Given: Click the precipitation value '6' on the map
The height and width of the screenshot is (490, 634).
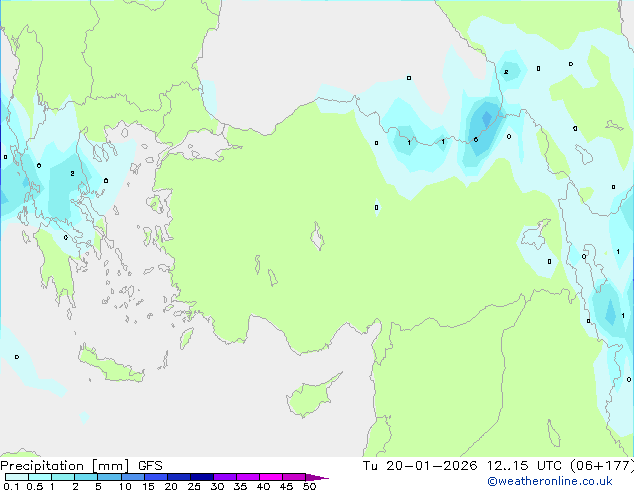Looking at the screenshot, I should point(476,140).
